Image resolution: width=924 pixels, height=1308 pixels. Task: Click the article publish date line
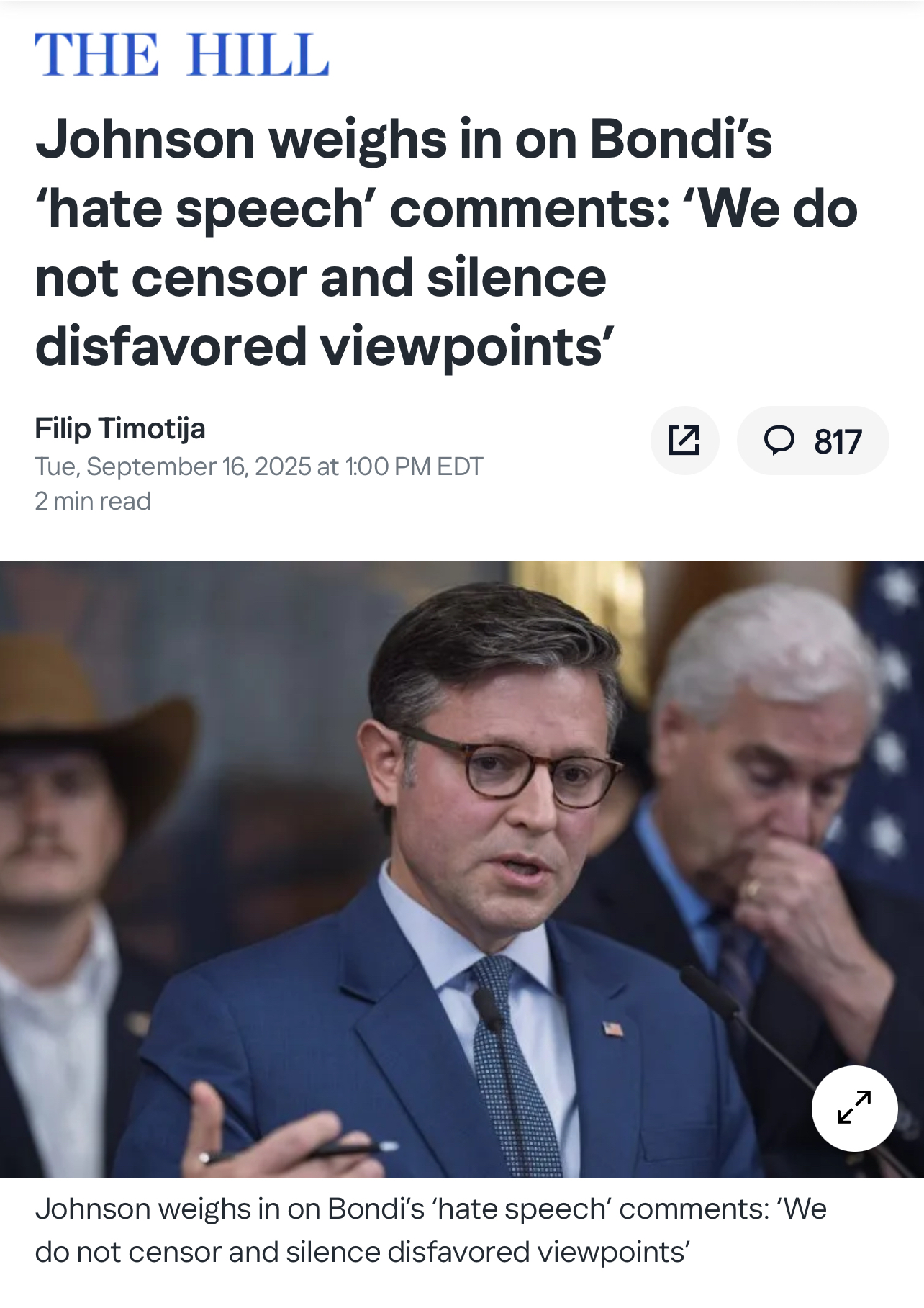click(x=259, y=466)
